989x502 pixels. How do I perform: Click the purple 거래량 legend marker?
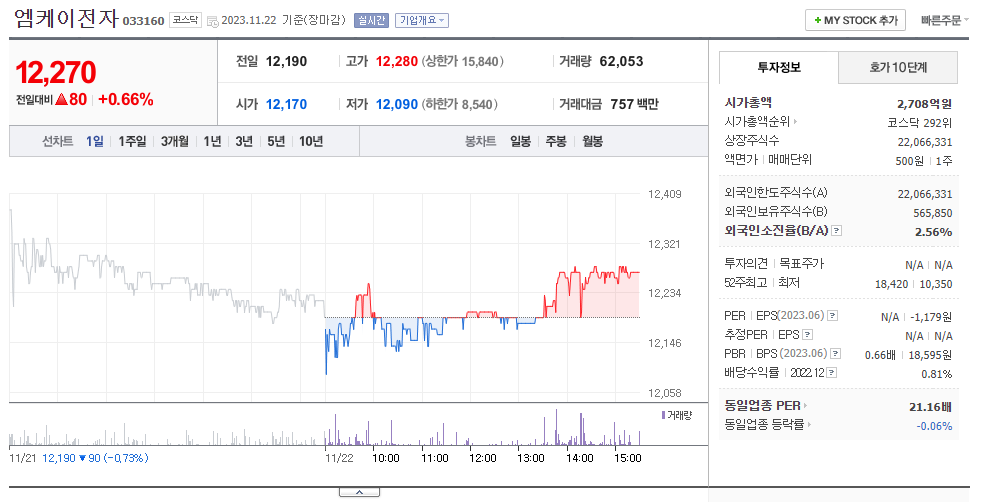[x=663, y=415]
